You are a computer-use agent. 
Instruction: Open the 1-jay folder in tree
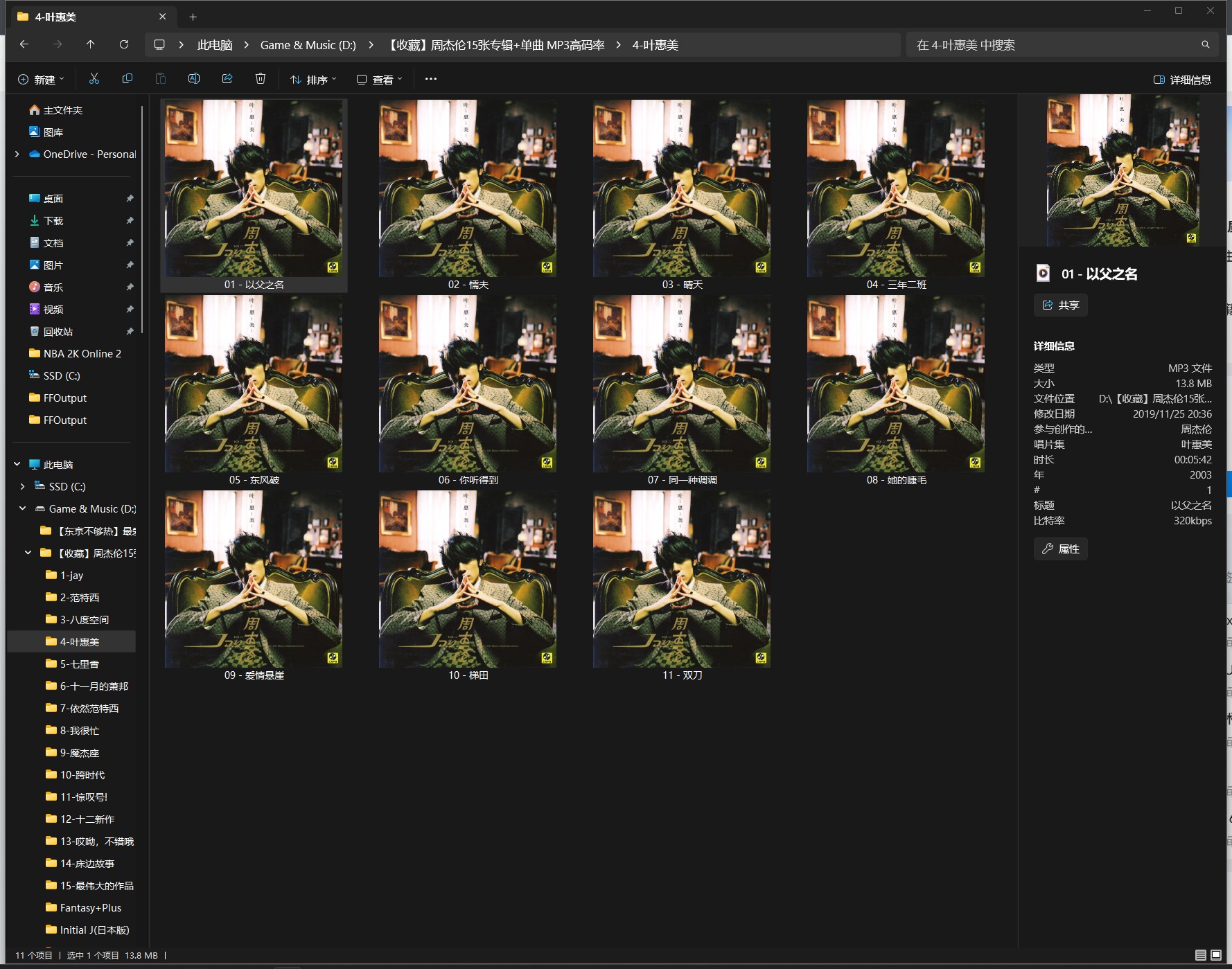click(71, 576)
